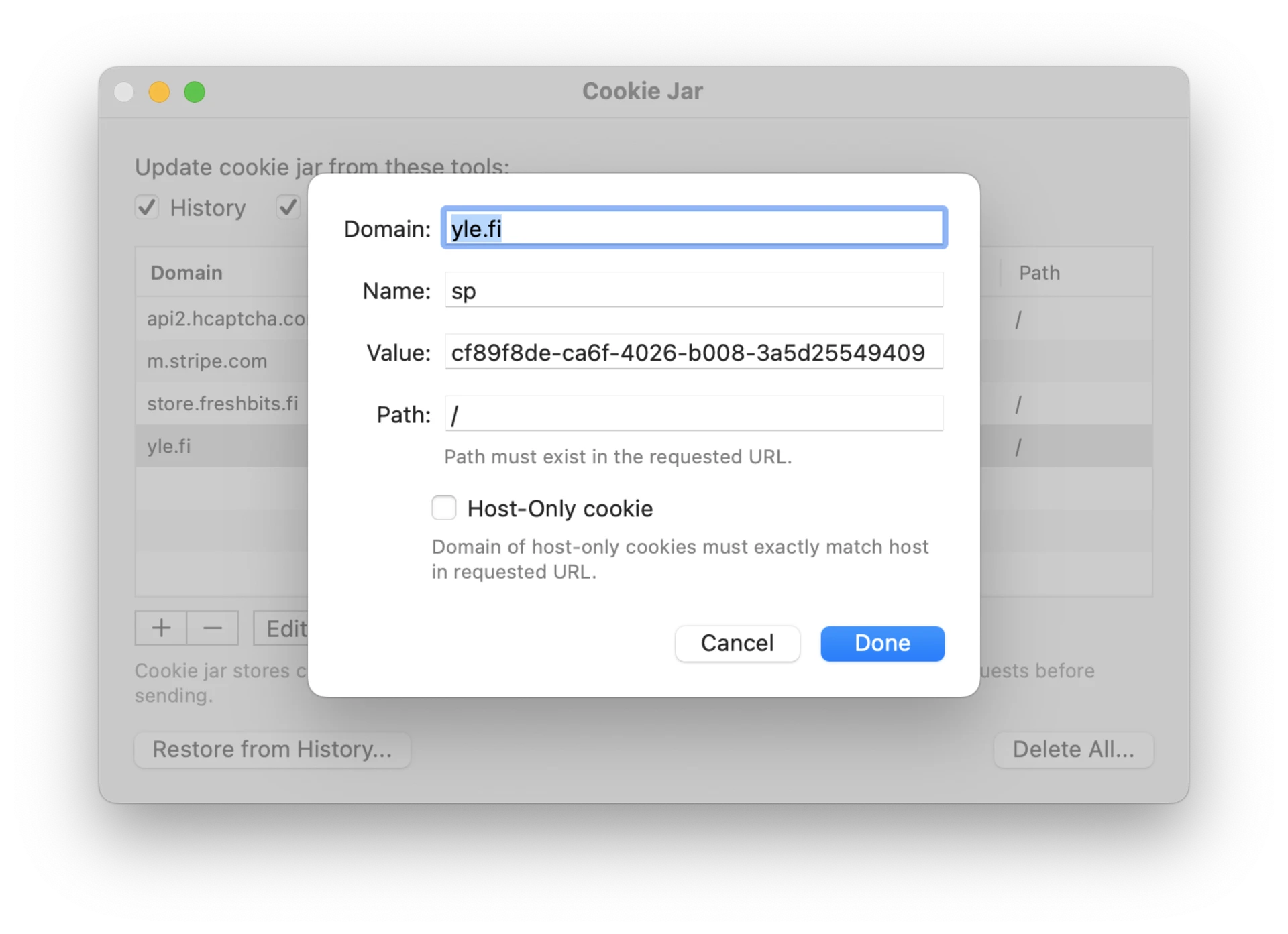Toggle the History checkbox
This screenshot has height=934, width=1288.
click(x=147, y=207)
